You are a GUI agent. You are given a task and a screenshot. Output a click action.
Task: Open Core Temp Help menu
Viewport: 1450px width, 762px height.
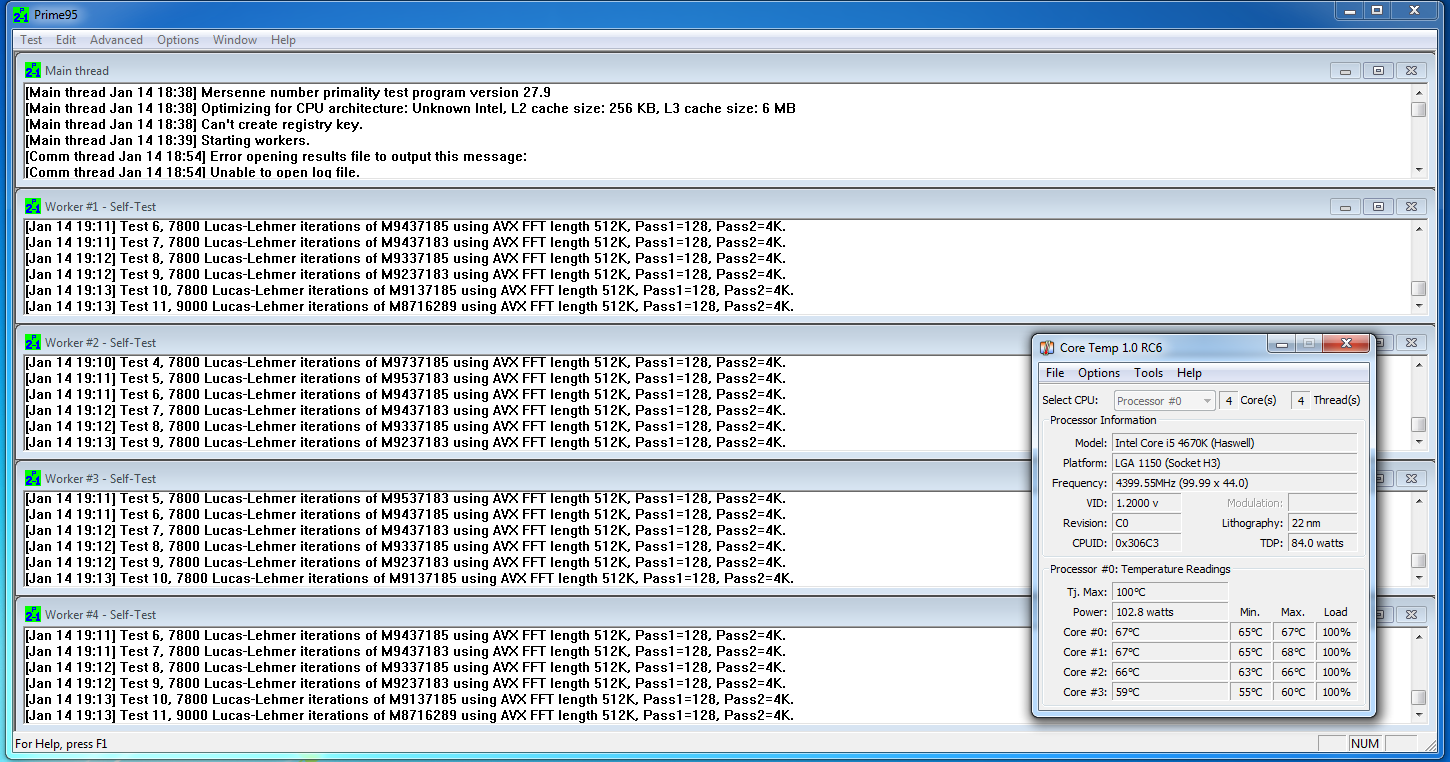pos(1189,373)
